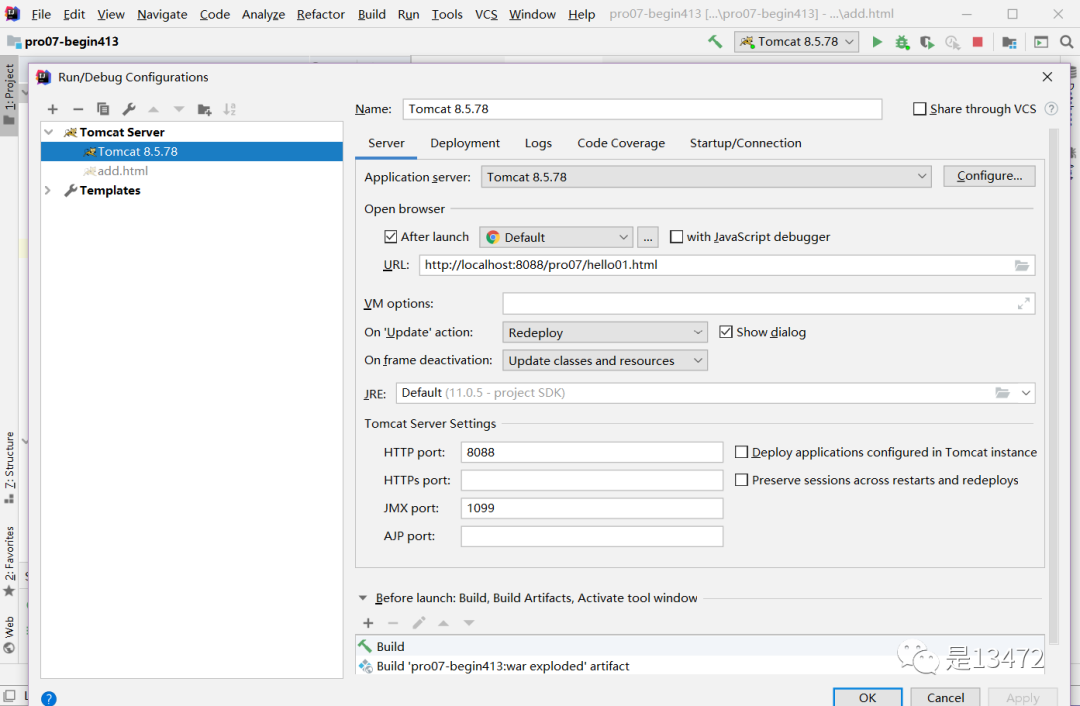Image resolution: width=1080 pixels, height=706 pixels.
Task: Click the Name input field
Action: (642, 109)
